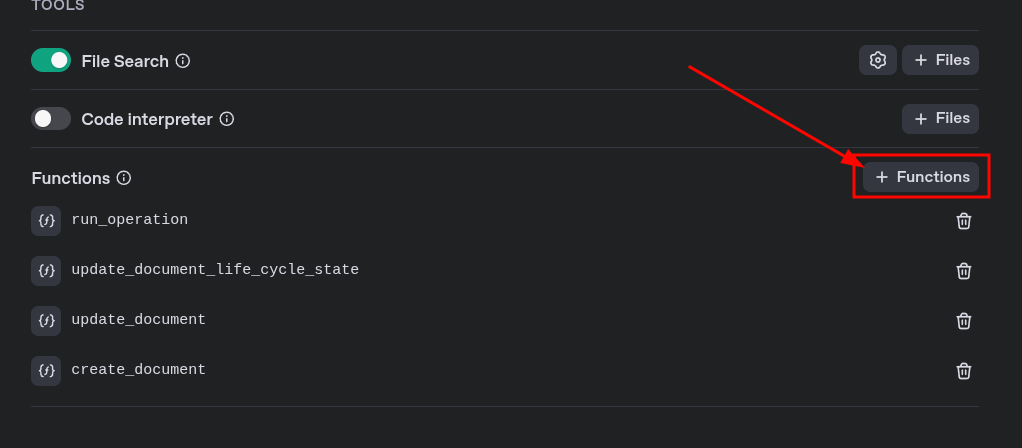Add files to Code interpreter
This screenshot has height=448, width=1022.
pos(940,118)
